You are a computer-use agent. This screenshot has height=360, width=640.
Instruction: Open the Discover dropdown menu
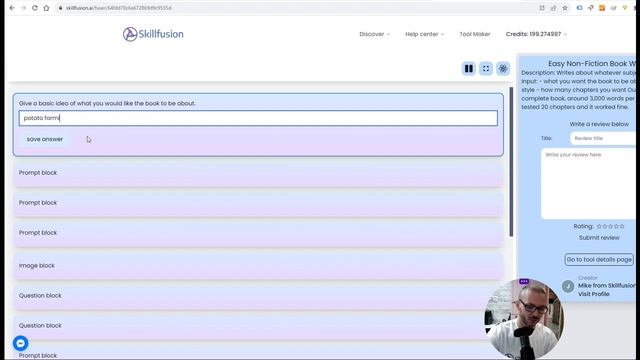point(374,34)
